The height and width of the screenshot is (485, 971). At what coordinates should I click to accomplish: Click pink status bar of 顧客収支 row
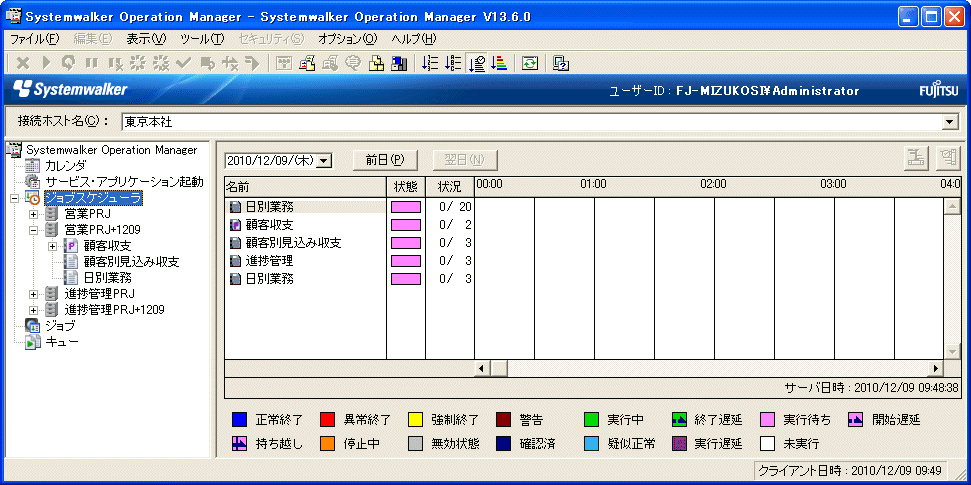(406, 225)
